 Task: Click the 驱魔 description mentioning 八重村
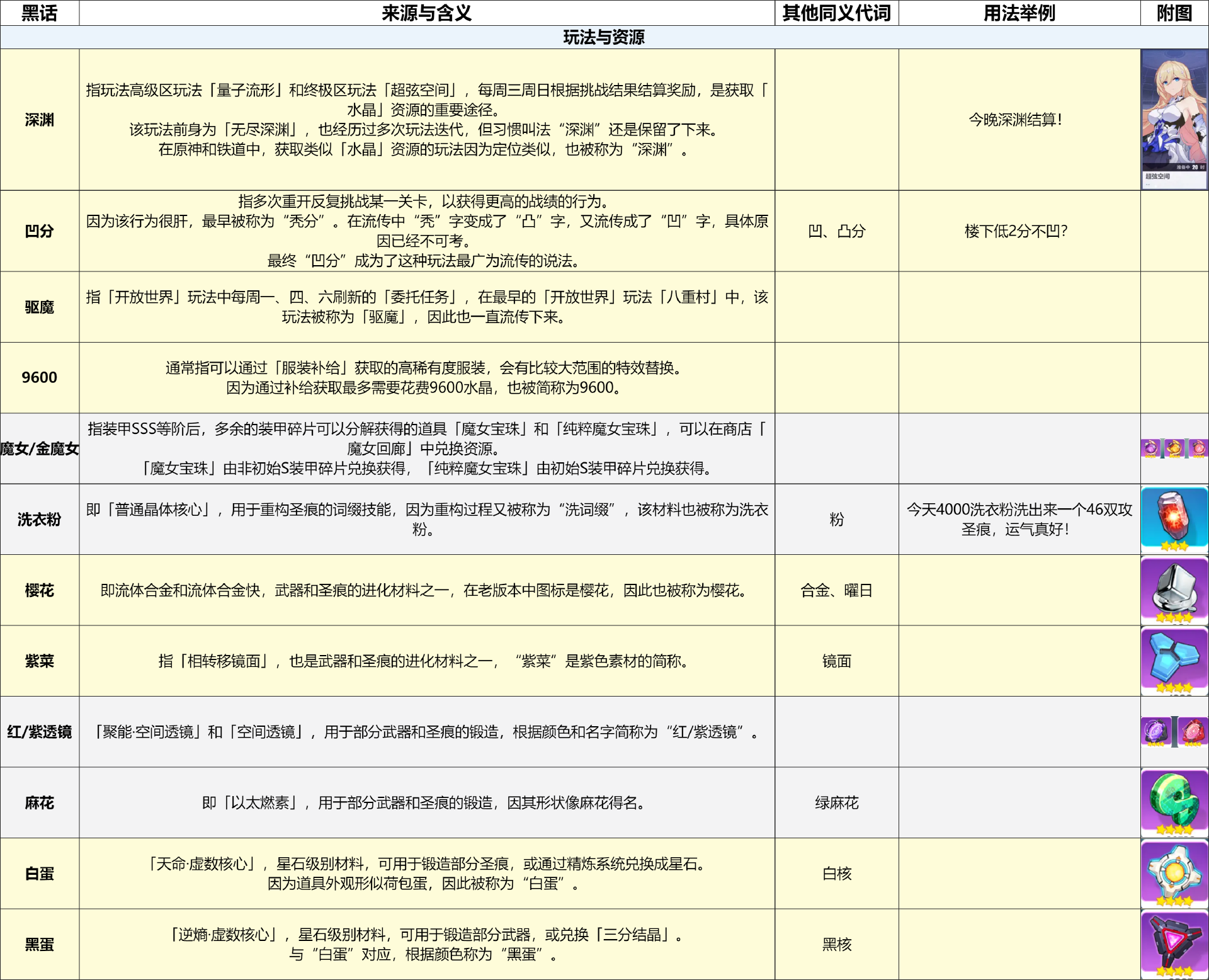click(427, 307)
